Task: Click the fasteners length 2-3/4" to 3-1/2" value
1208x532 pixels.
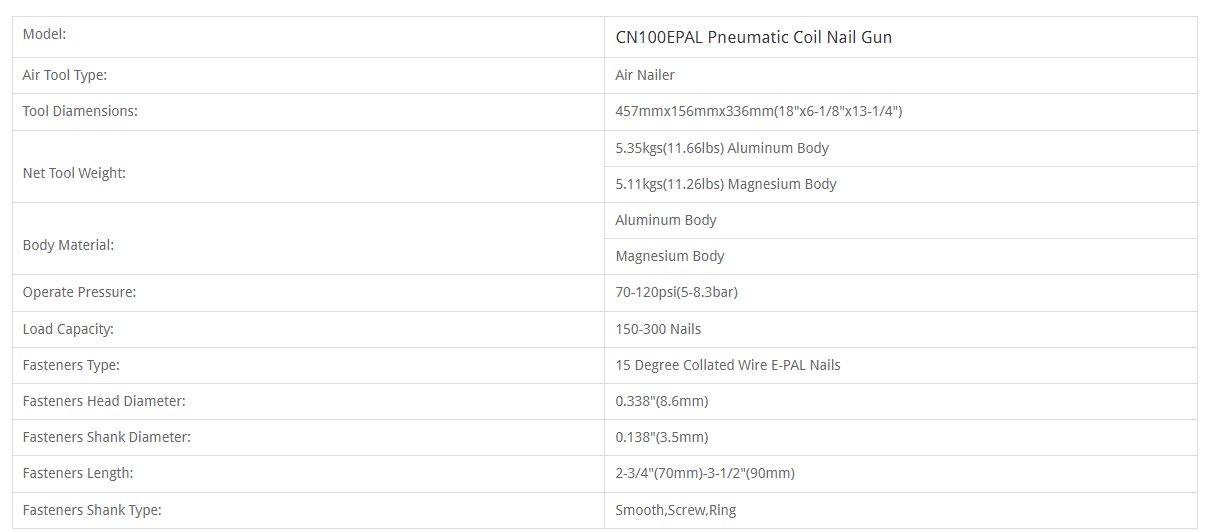Action: (x=705, y=473)
